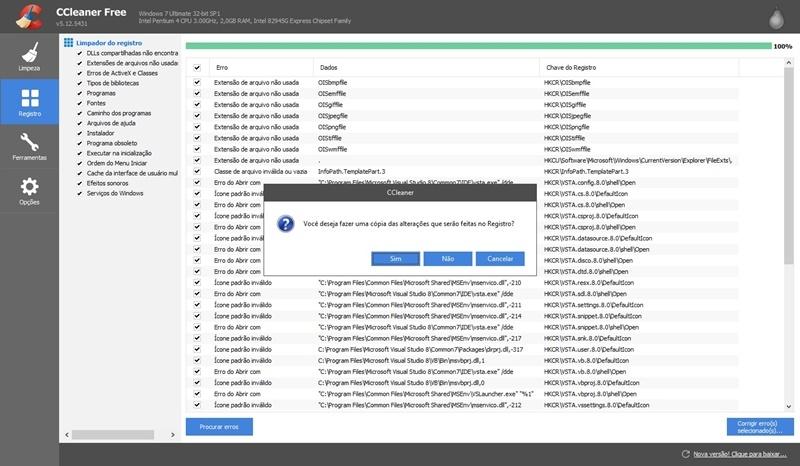Click the Limpador do registro grid icon
This screenshot has height=466, width=800.
click(68, 42)
